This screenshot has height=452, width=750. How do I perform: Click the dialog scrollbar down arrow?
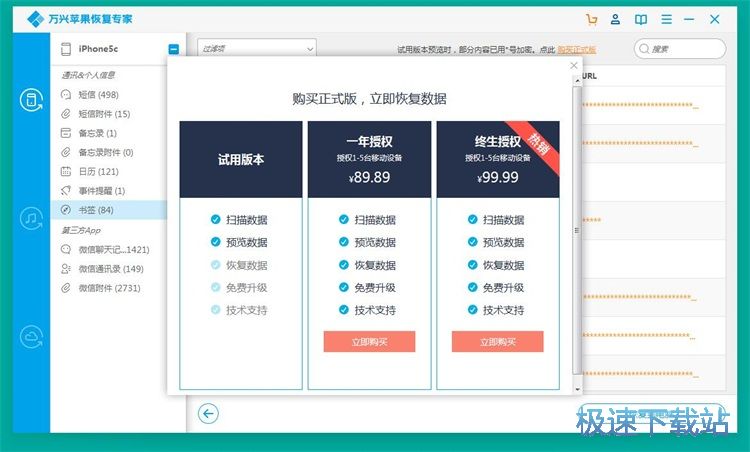[x=577, y=390]
